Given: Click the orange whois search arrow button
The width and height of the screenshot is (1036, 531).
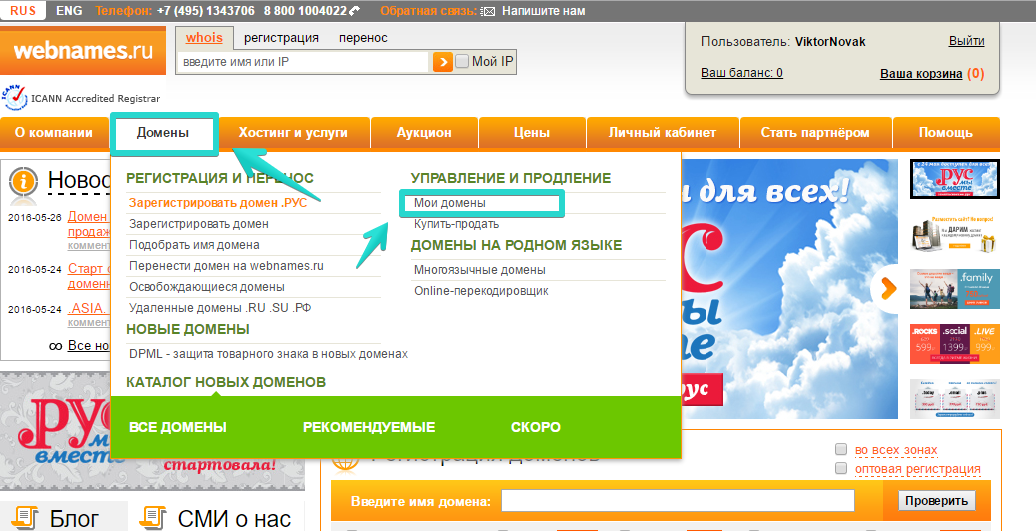Looking at the screenshot, I should coord(443,62).
